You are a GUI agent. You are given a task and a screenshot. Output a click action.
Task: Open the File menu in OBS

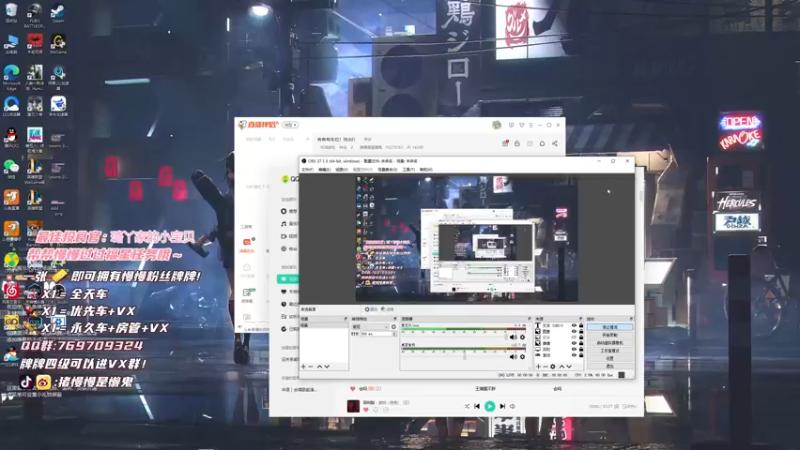click(307, 169)
